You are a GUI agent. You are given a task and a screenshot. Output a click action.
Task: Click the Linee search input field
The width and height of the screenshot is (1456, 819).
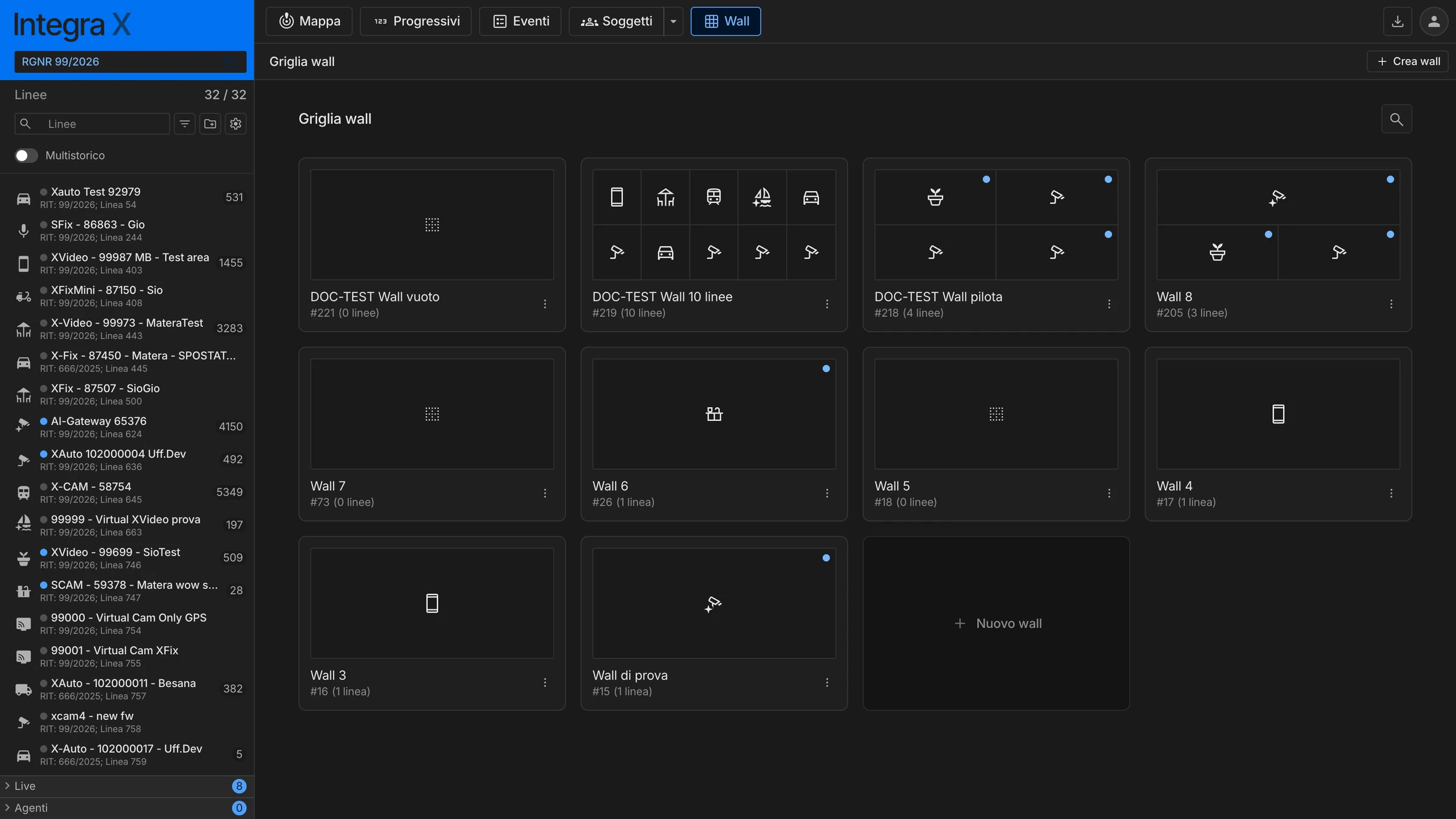[x=92, y=124]
